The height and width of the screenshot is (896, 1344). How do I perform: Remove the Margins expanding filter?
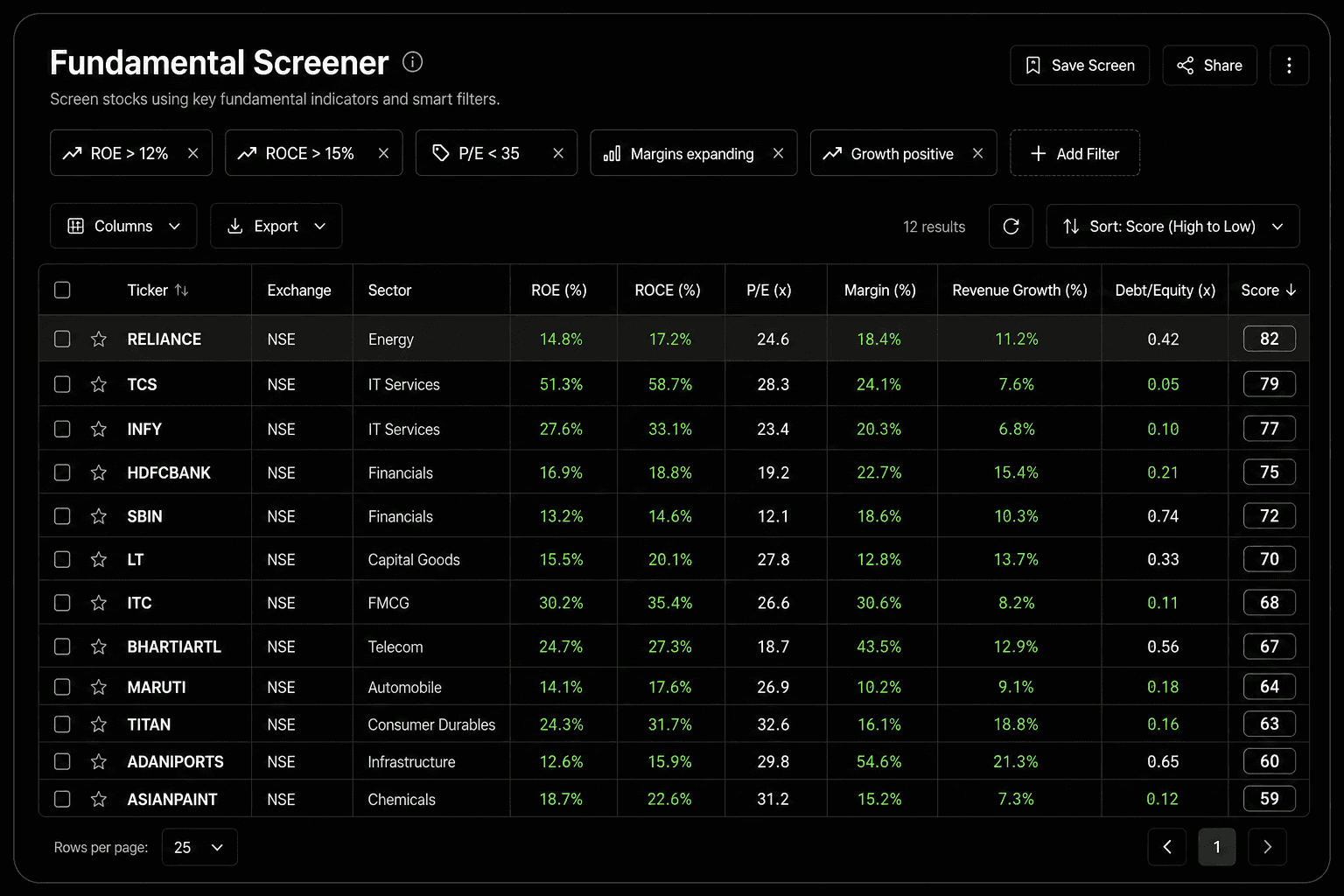coord(778,153)
